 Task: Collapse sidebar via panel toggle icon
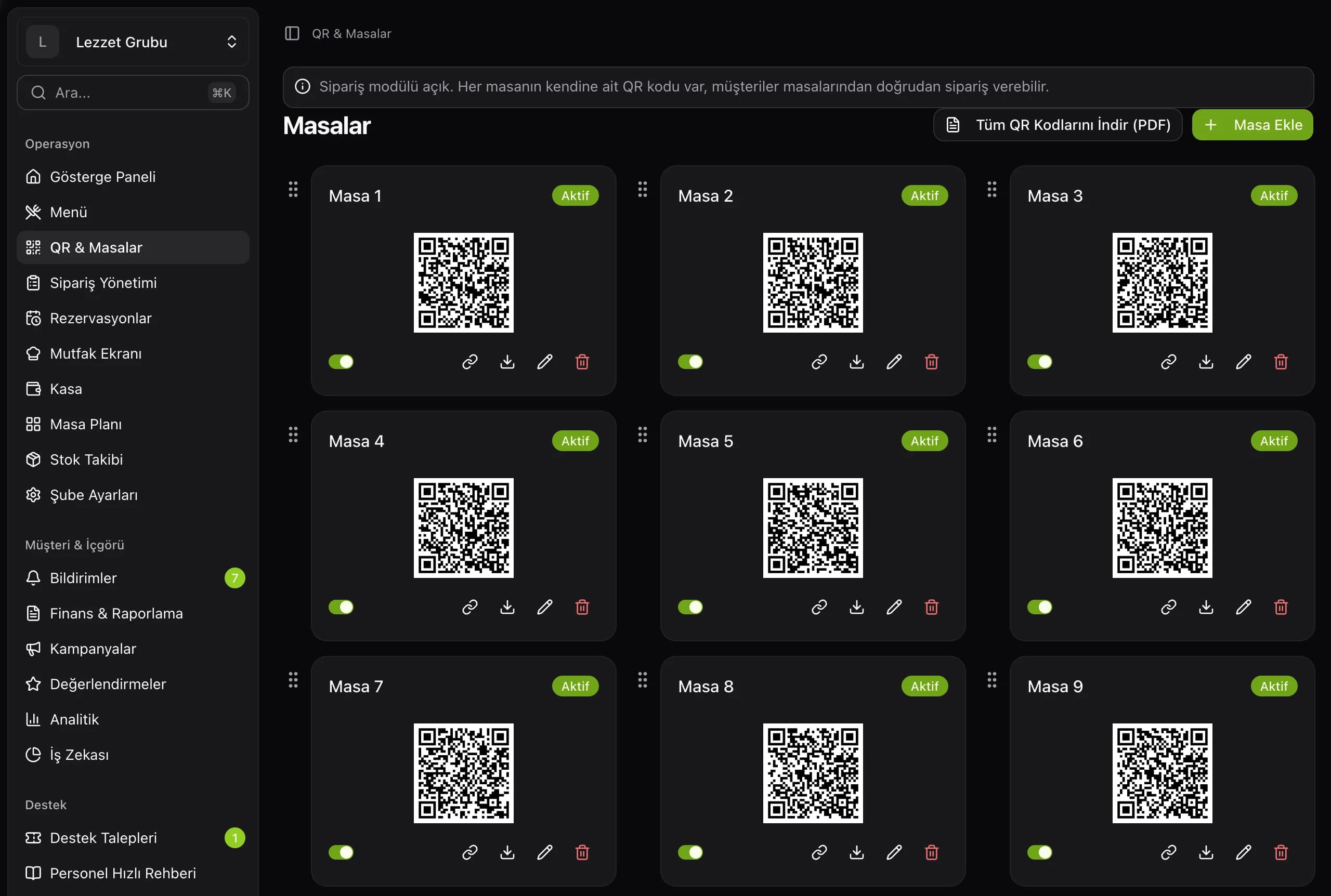(292, 34)
